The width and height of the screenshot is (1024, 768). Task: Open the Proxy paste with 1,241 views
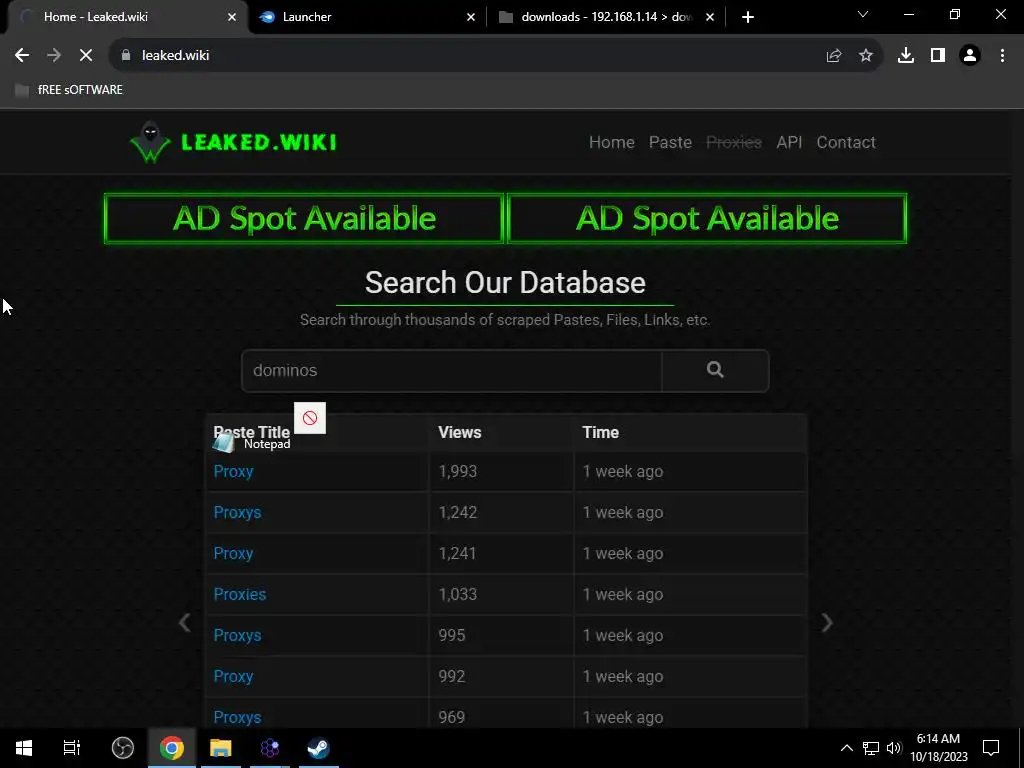pyautogui.click(x=233, y=554)
